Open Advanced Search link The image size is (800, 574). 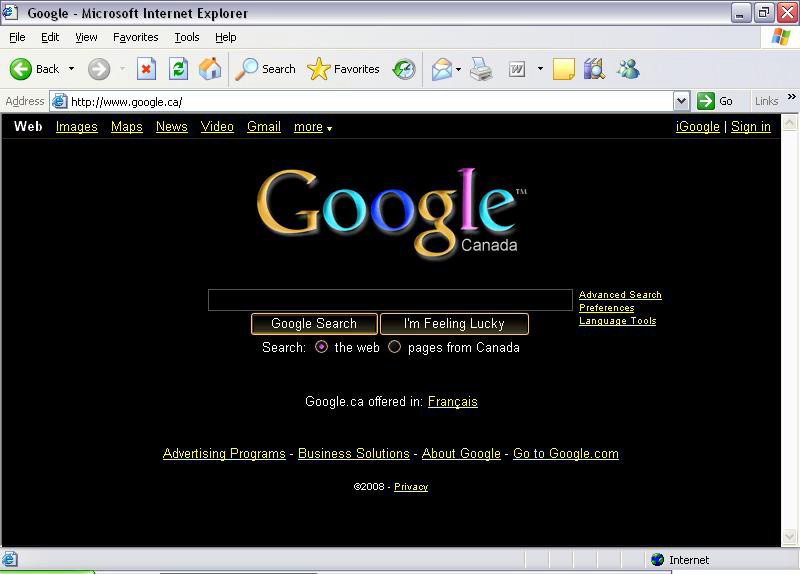coord(620,294)
